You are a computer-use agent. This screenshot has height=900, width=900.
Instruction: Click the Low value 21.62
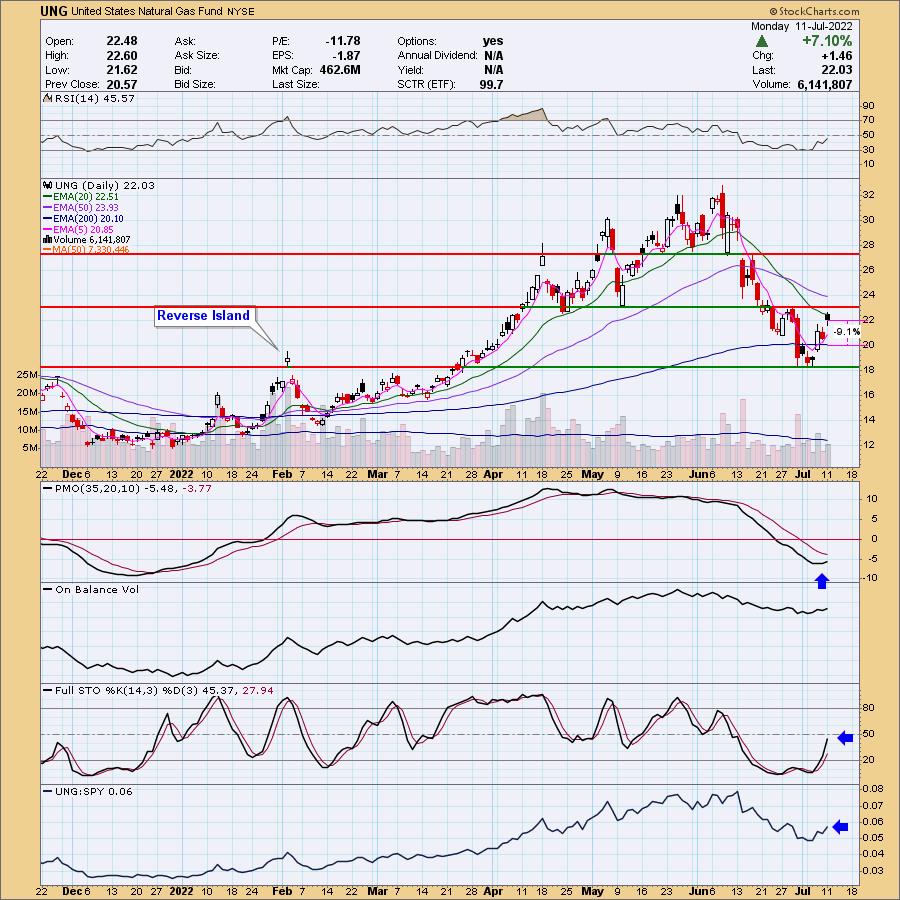(x=122, y=69)
